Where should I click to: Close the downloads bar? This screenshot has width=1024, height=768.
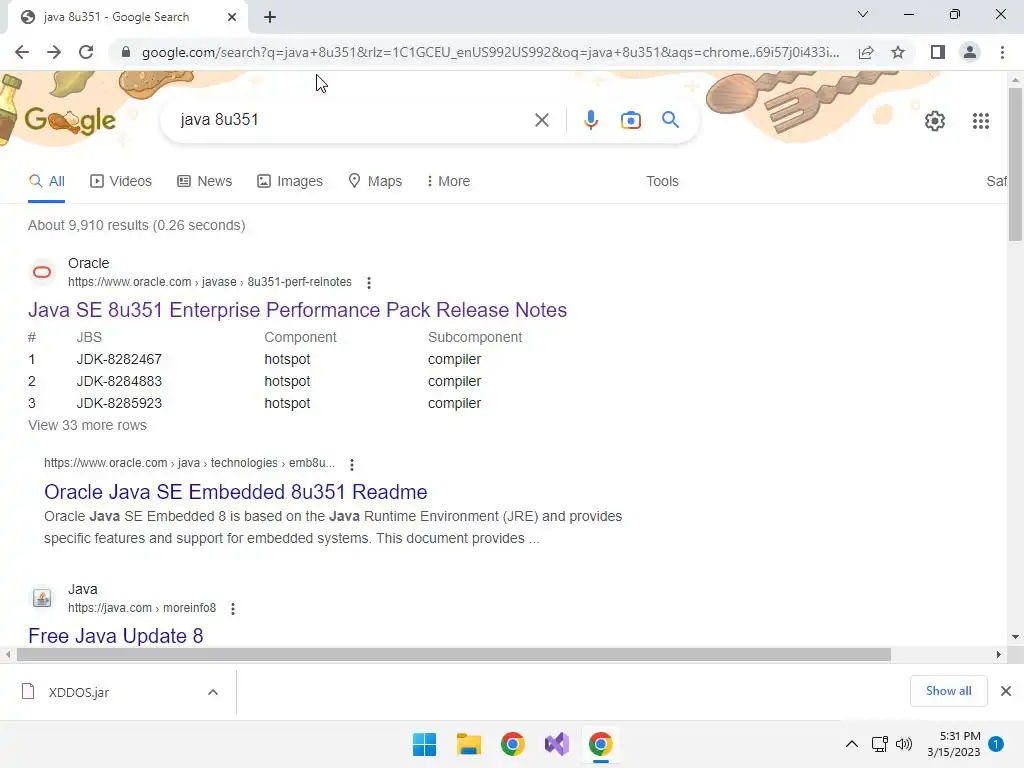(x=1006, y=691)
